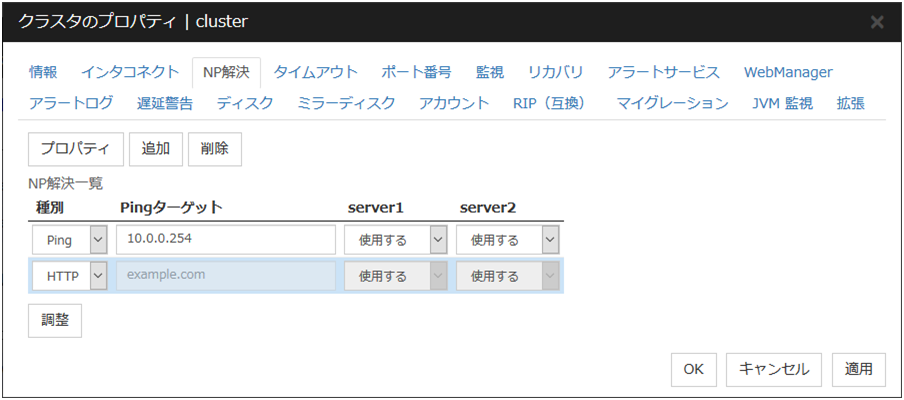Open the タイムアウト tab

315,72
